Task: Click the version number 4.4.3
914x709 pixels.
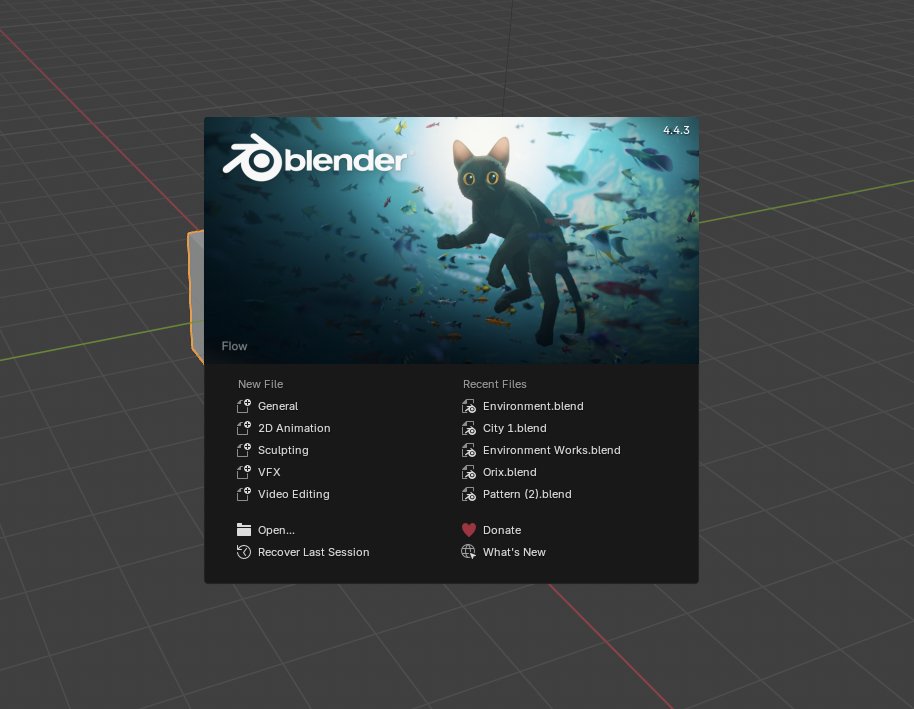Action: pos(678,130)
